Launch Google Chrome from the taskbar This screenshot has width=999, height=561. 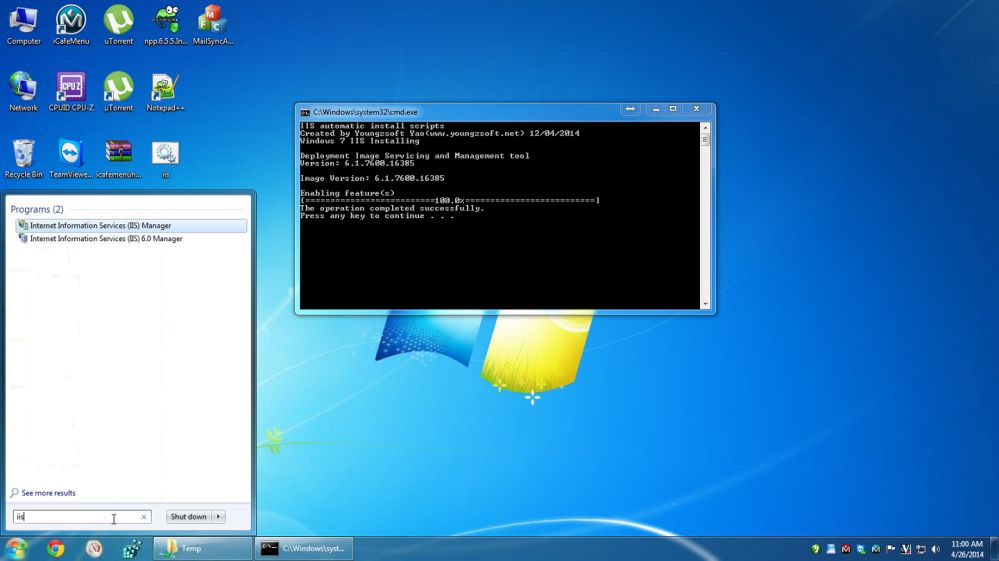[55, 548]
